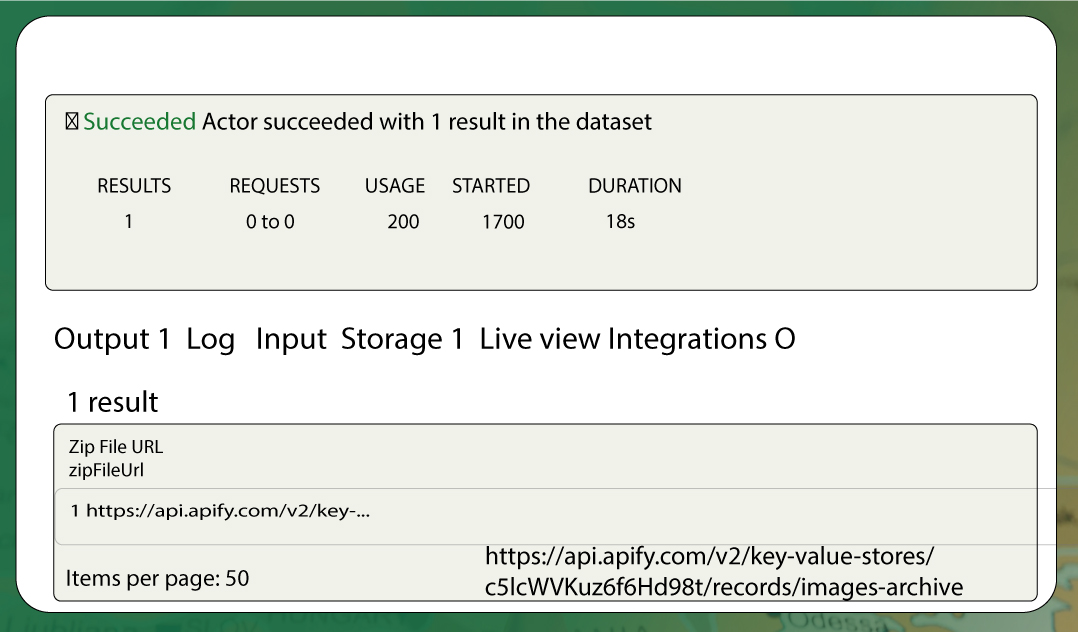Screen dimensions: 1078x632
Task: Click the STARTED value 1700
Action: click(x=503, y=221)
